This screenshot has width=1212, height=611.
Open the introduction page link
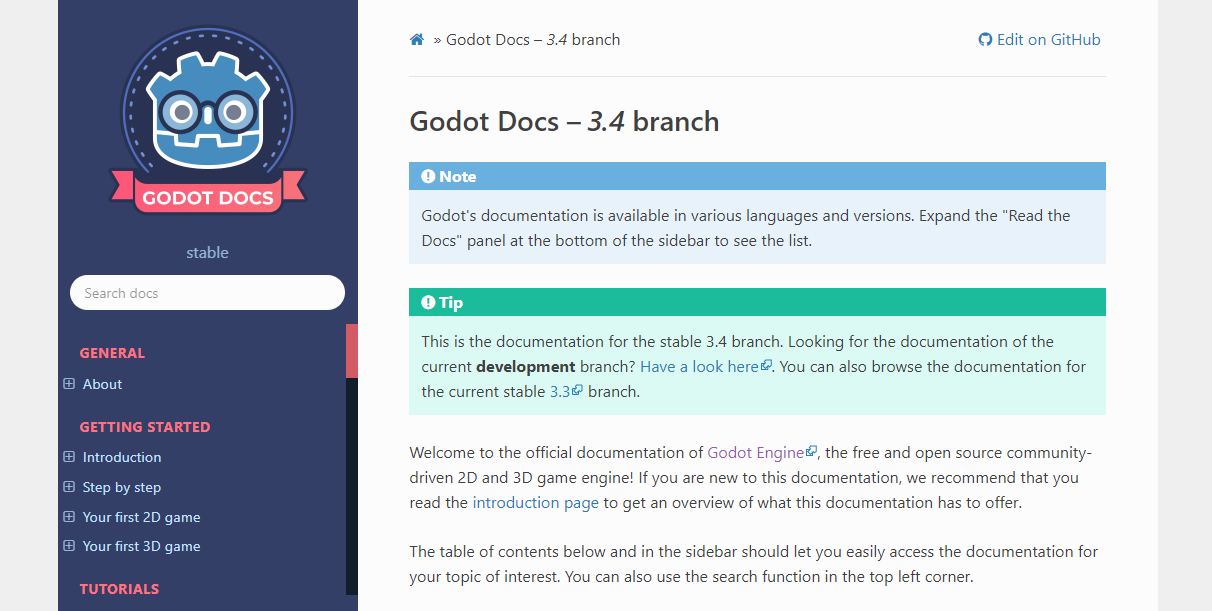point(536,502)
